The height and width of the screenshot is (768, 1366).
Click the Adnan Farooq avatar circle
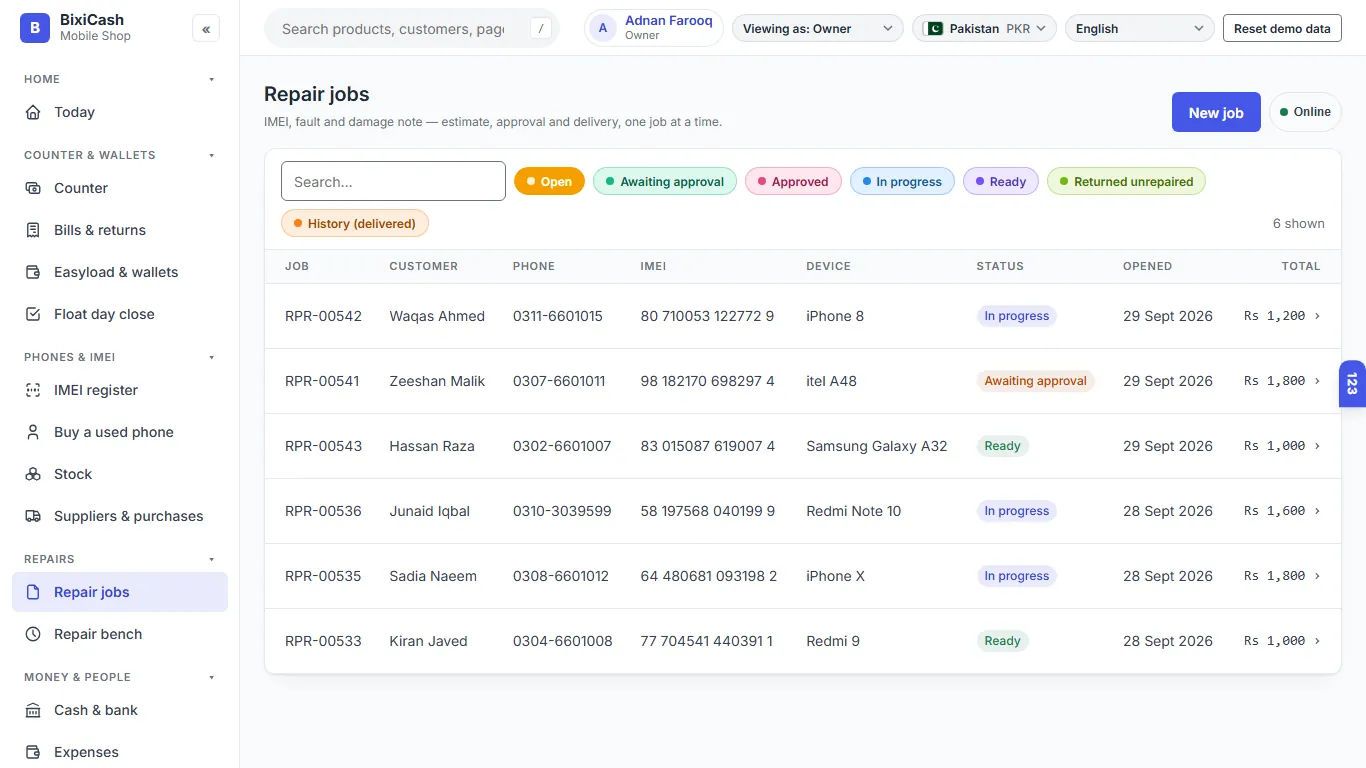point(603,28)
